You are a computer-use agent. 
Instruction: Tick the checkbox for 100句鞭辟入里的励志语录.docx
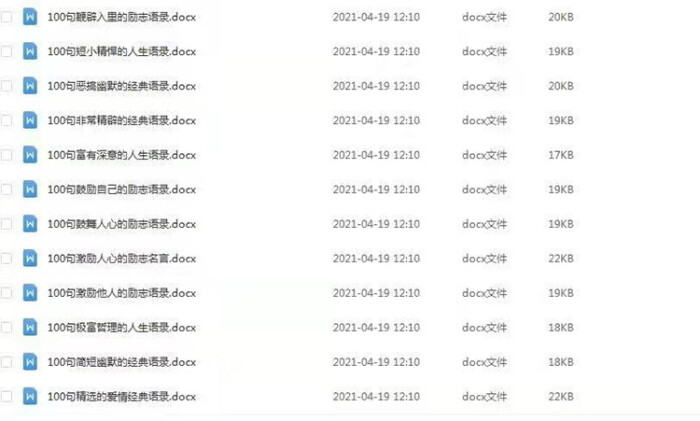coord(6,17)
